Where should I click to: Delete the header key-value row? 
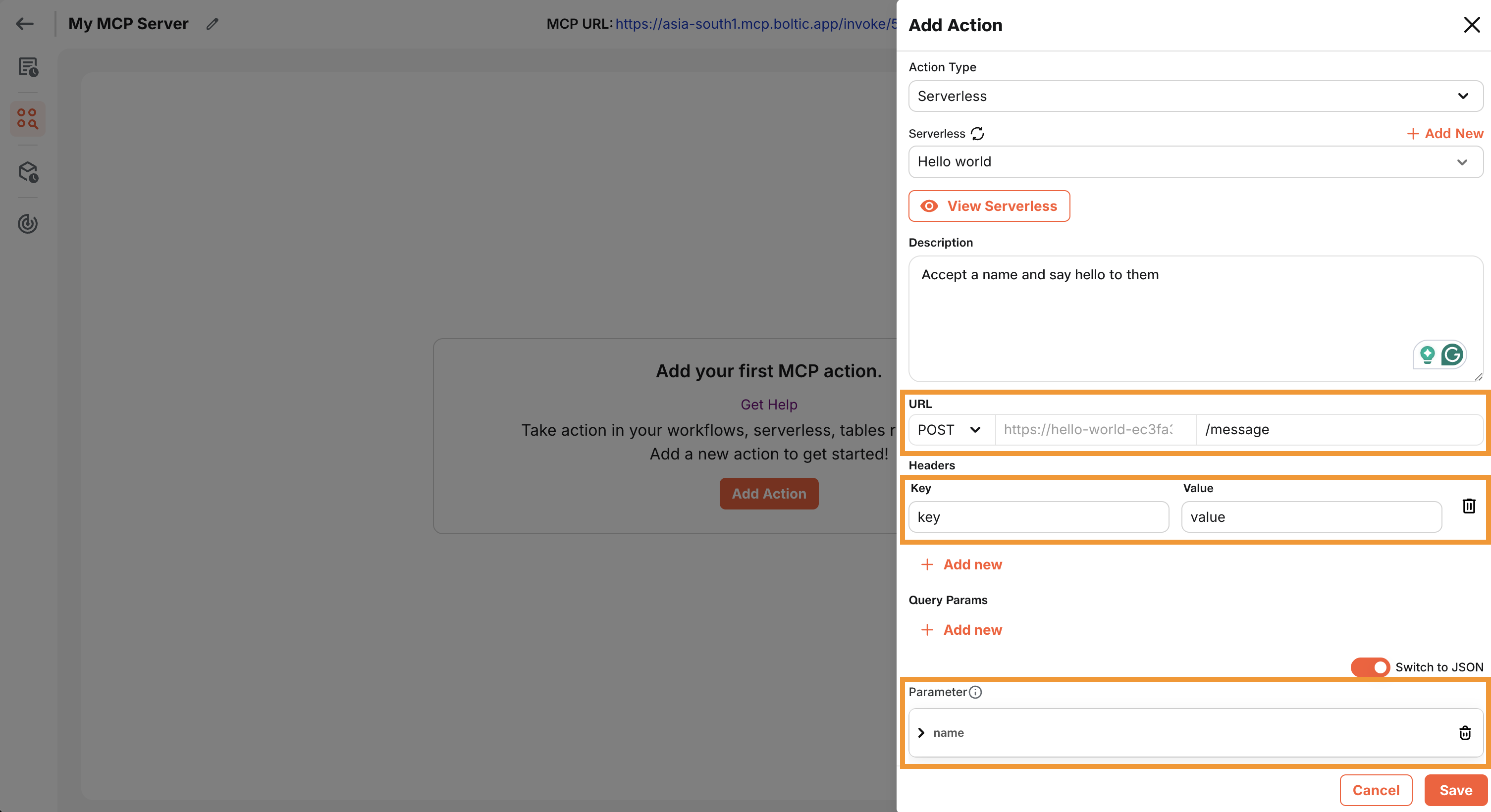[x=1469, y=506]
